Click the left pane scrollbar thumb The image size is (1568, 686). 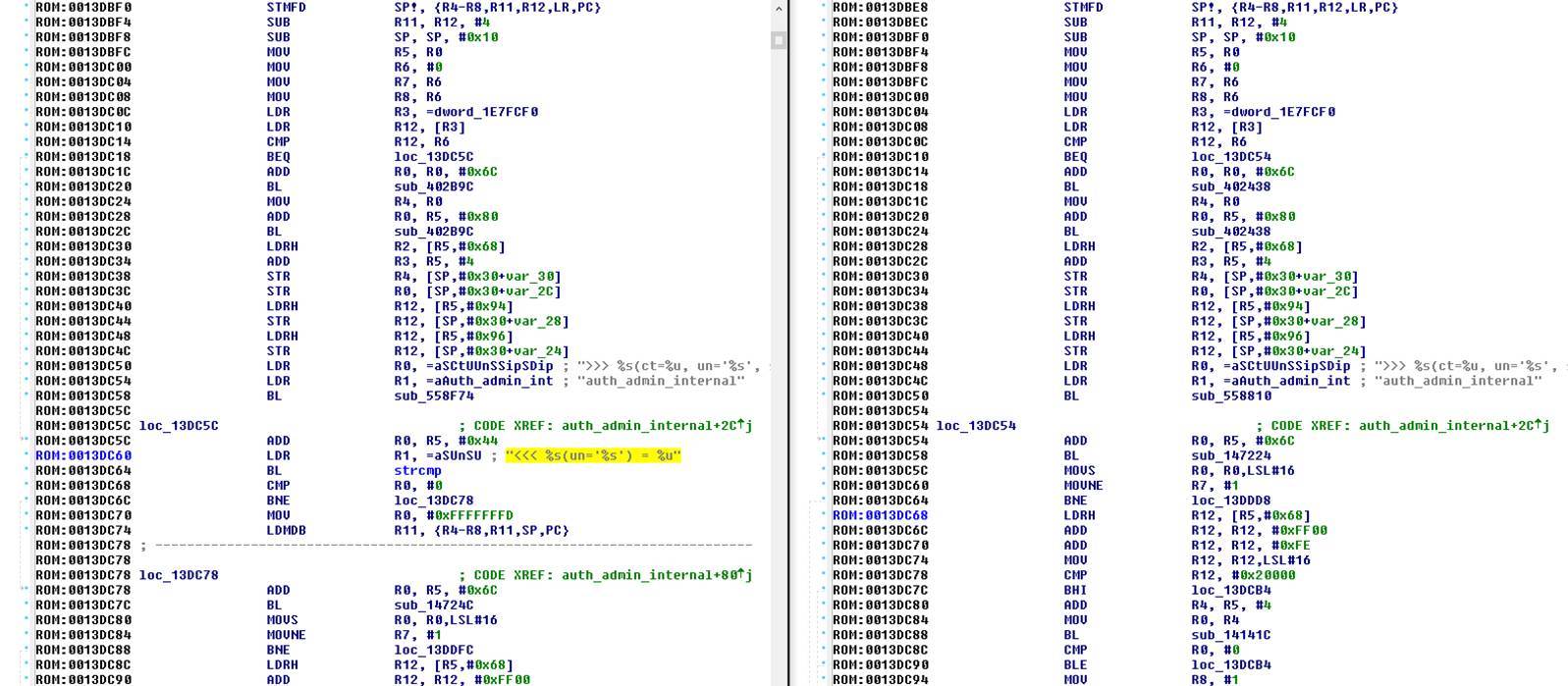[x=779, y=40]
